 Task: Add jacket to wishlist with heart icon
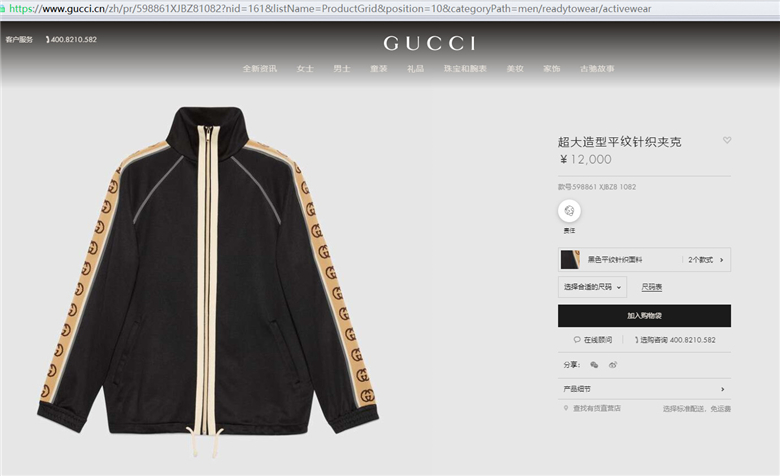tap(727, 140)
